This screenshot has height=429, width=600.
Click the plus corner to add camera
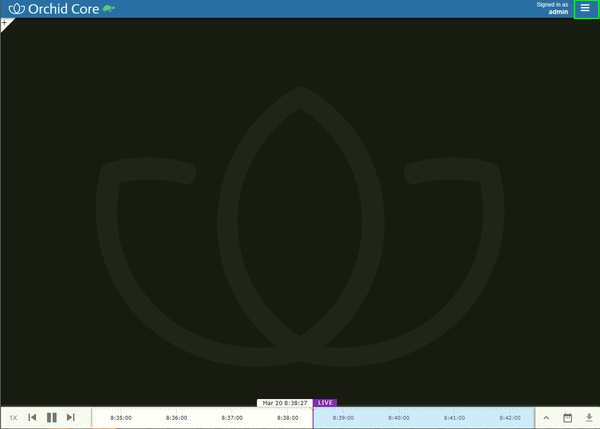pos(5,23)
